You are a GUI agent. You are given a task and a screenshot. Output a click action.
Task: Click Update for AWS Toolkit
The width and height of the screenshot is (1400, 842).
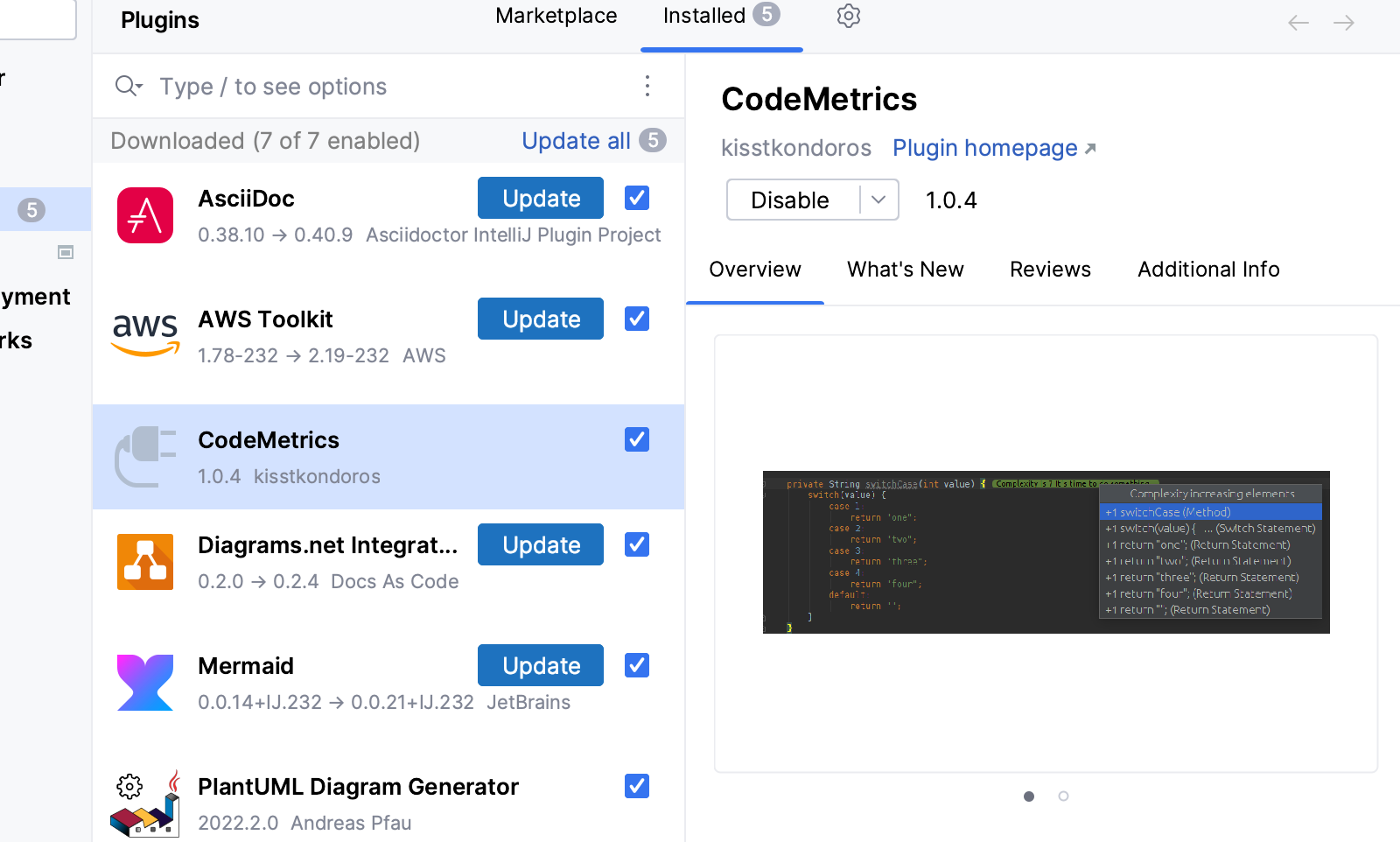(x=541, y=319)
